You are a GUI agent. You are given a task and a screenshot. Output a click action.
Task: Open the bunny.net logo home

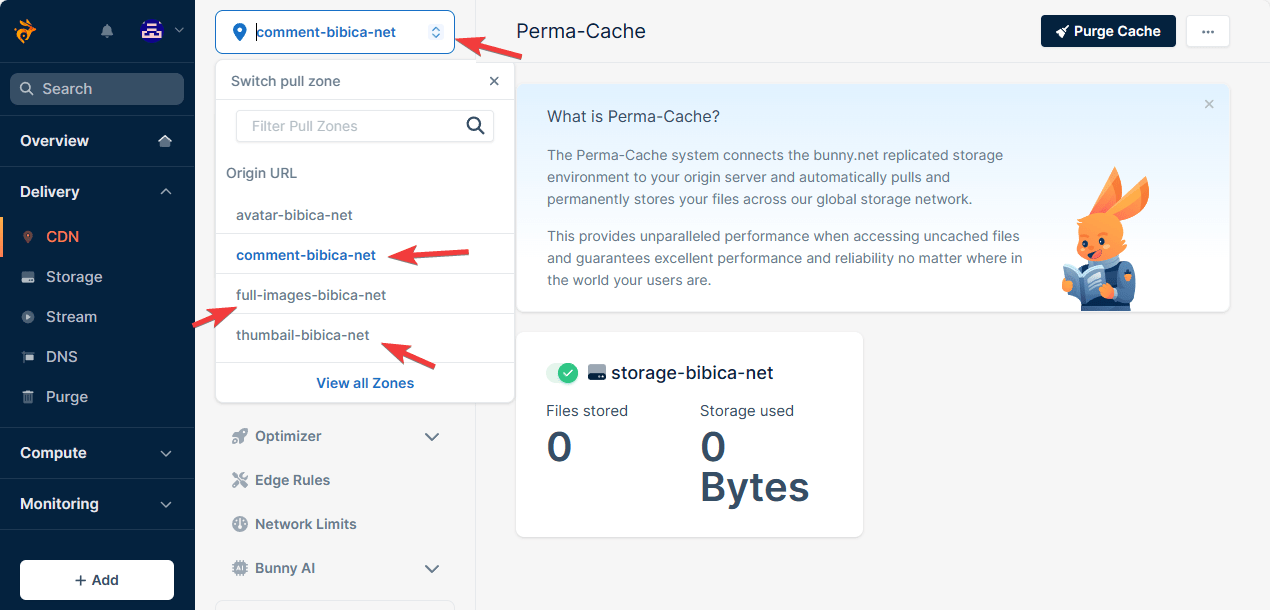pyautogui.click(x=25, y=31)
